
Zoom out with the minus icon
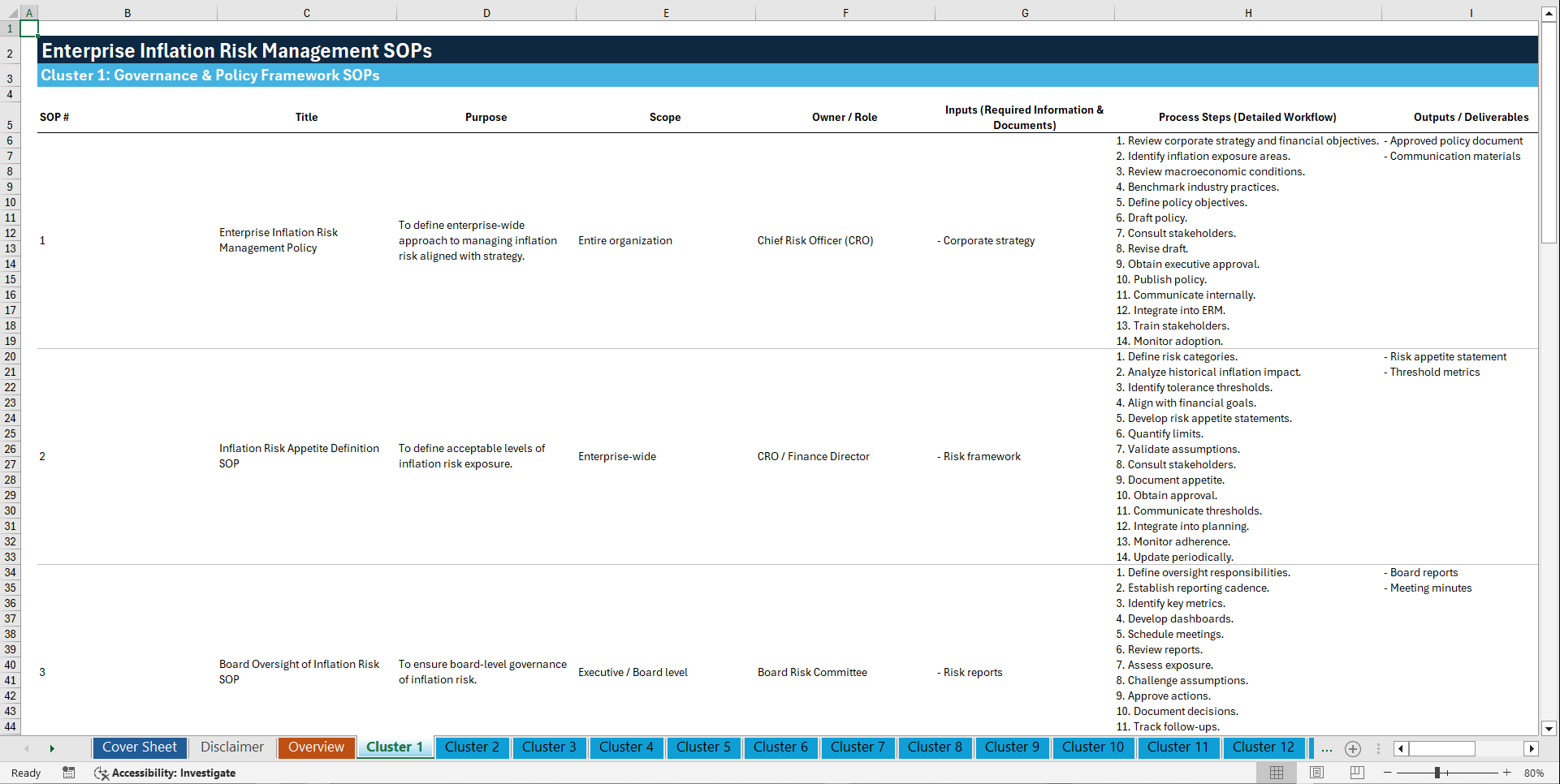coord(1388,773)
